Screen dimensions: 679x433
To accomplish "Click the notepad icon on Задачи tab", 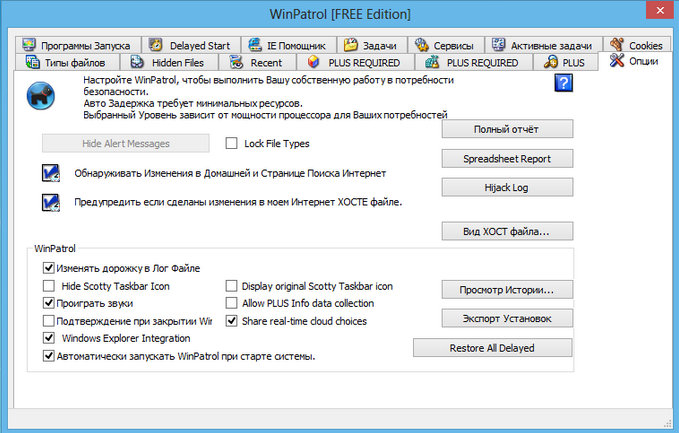I will pyautogui.click(x=350, y=44).
